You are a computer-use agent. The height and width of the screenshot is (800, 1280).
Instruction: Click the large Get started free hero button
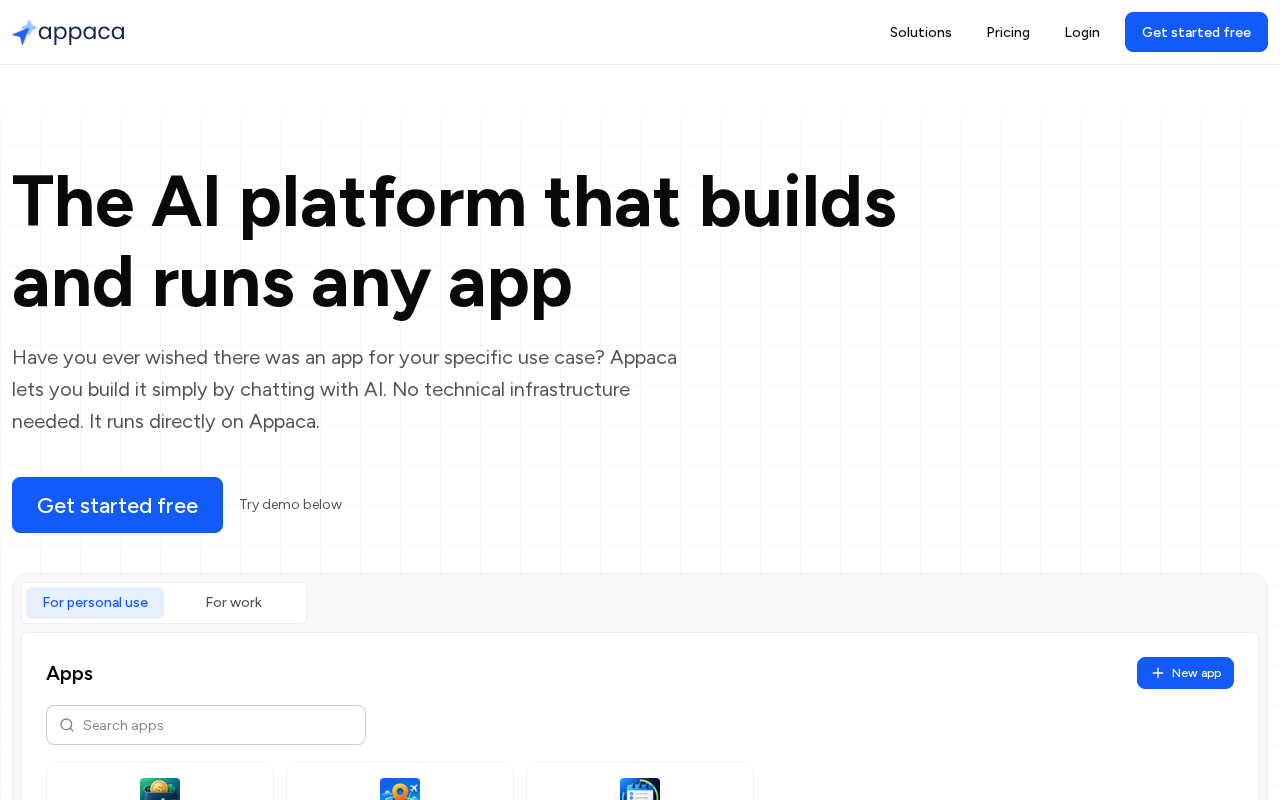click(117, 505)
